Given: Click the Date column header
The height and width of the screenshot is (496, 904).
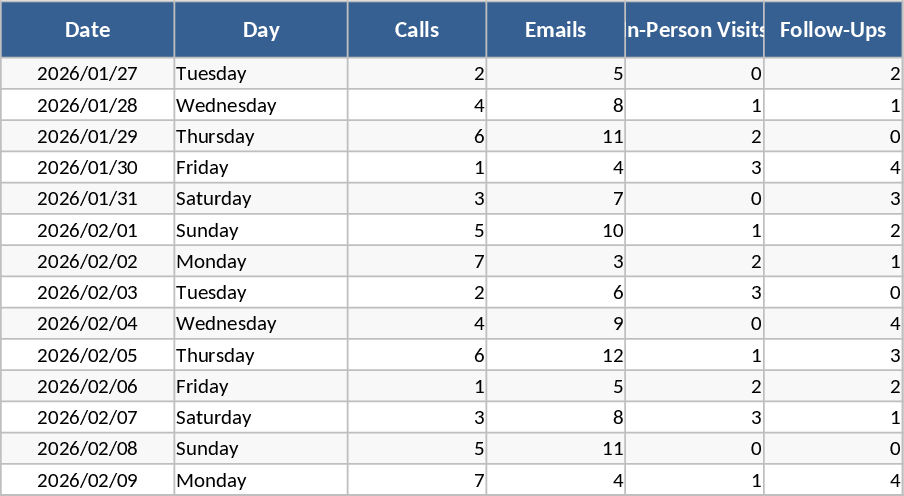Looking at the screenshot, I should [87, 30].
